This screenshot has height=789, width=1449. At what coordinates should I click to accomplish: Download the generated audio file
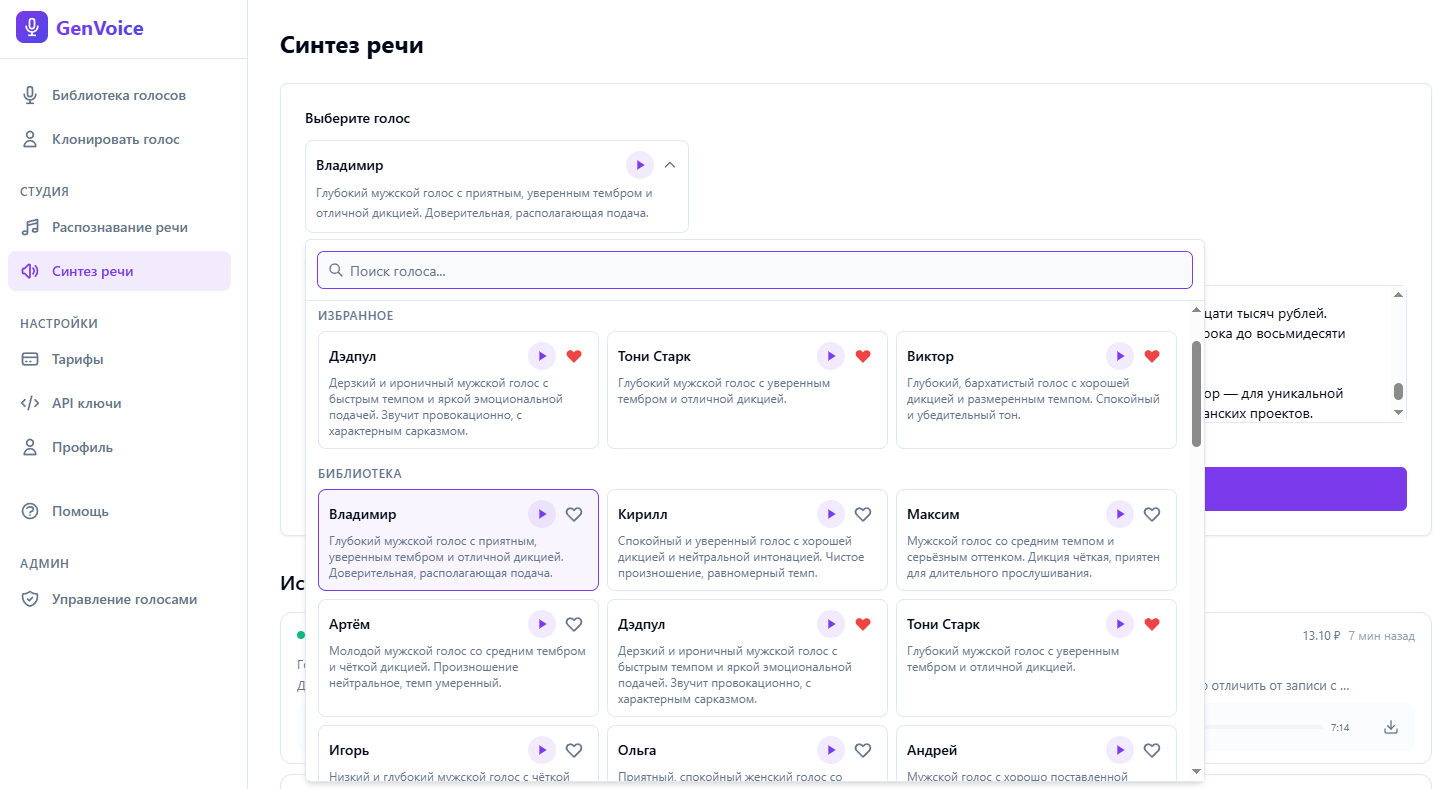click(1390, 727)
